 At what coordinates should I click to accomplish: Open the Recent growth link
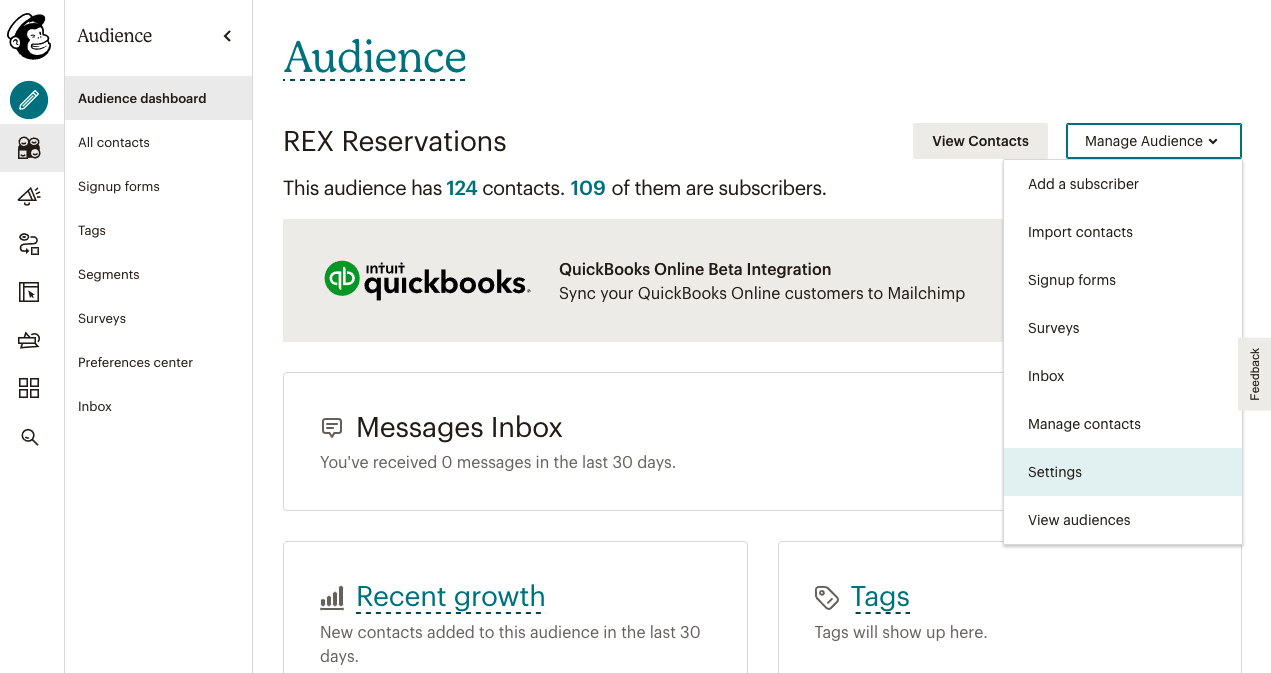pyautogui.click(x=450, y=597)
